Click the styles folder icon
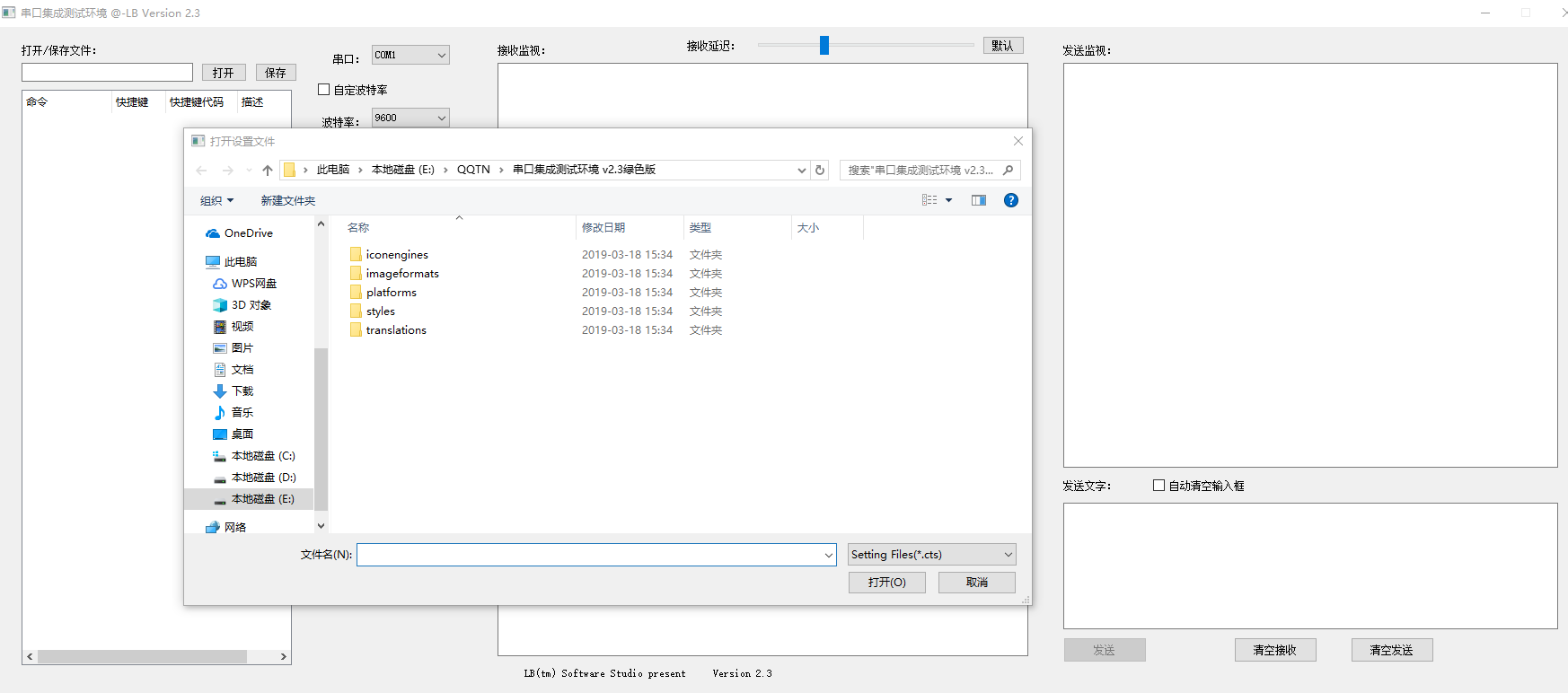1568x693 pixels. click(356, 311)
